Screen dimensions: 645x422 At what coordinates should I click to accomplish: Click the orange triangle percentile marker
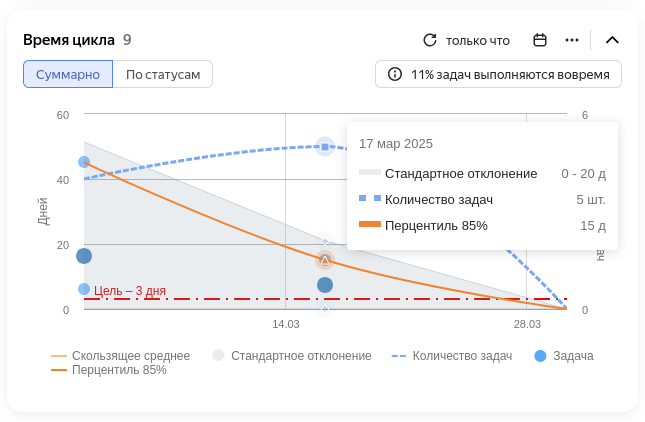pos(325,260)
